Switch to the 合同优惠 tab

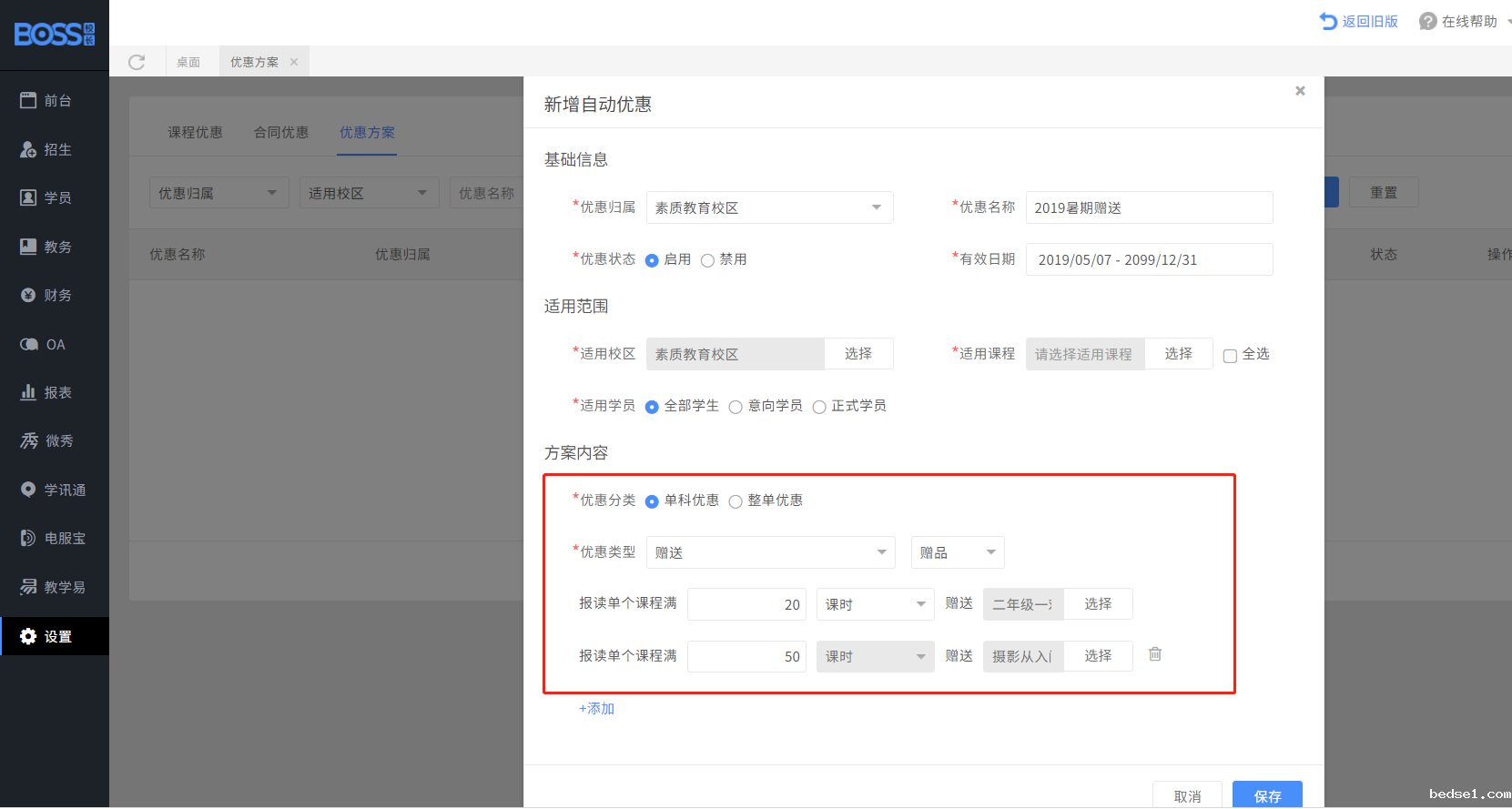coord(281,133)
